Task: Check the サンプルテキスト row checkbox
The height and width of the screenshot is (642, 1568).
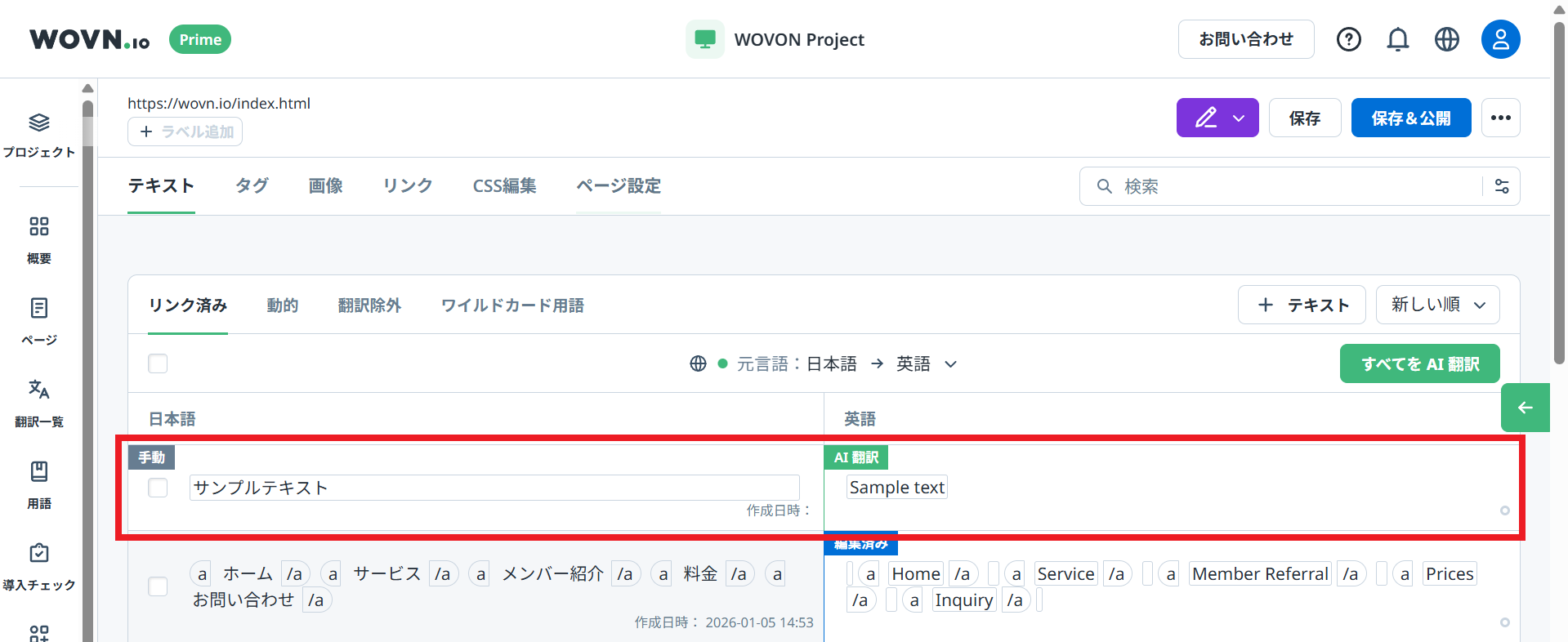Action: 158,488
